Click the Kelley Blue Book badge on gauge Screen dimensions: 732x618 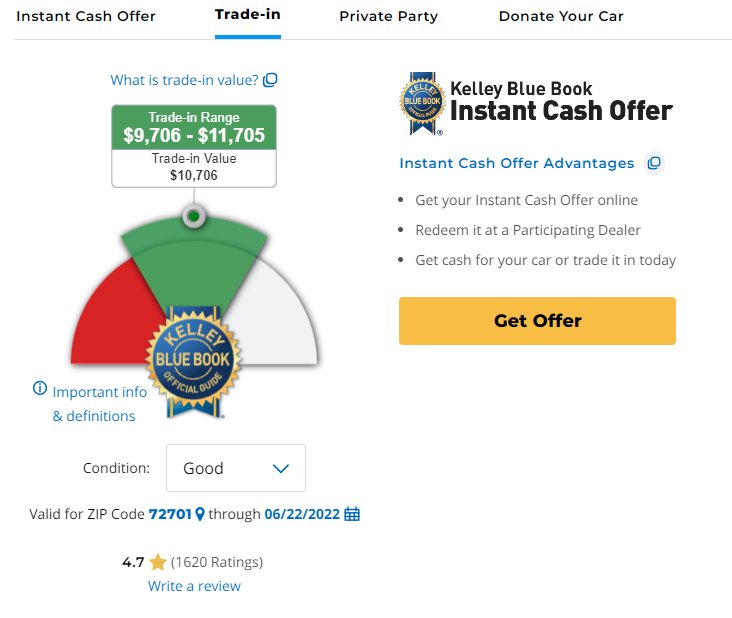pos(193,361)
